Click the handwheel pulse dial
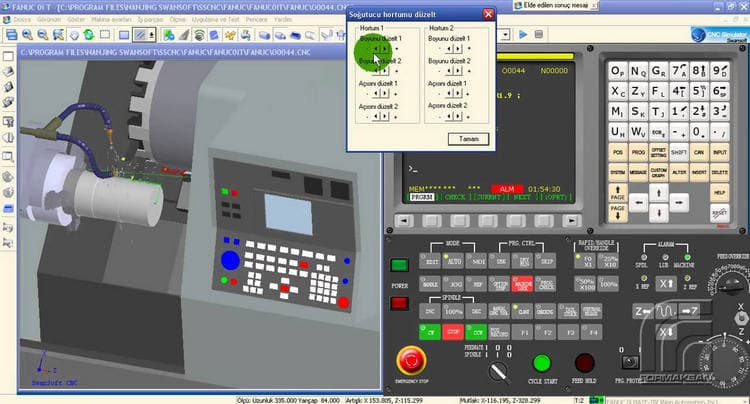 [725, 361]
